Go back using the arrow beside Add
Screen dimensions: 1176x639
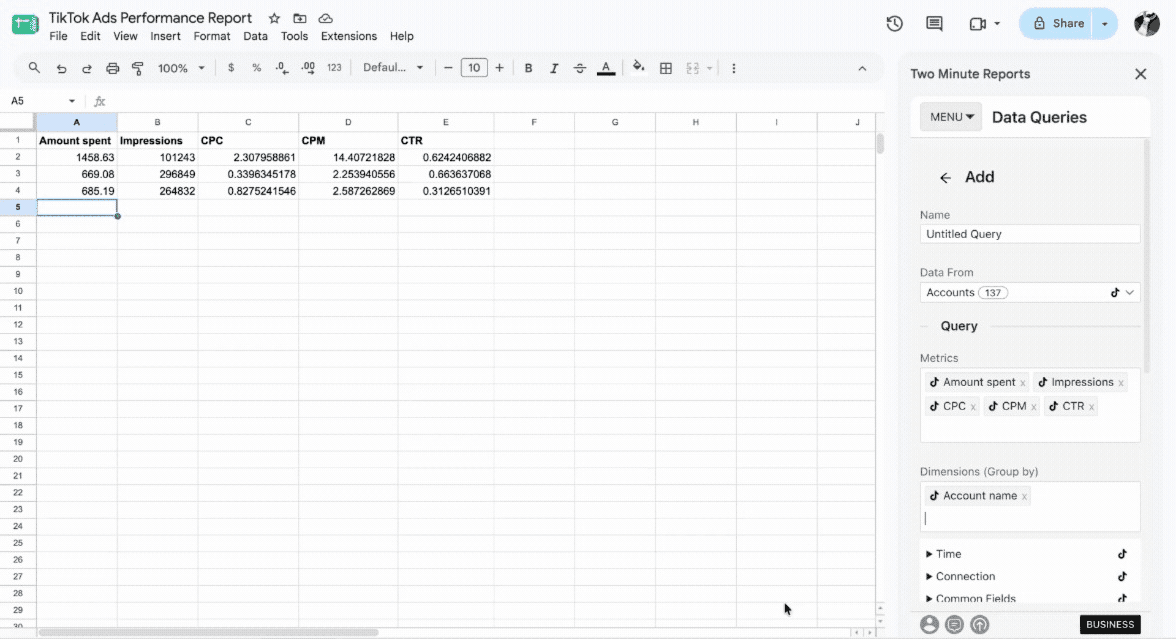(x=945, y=178)
